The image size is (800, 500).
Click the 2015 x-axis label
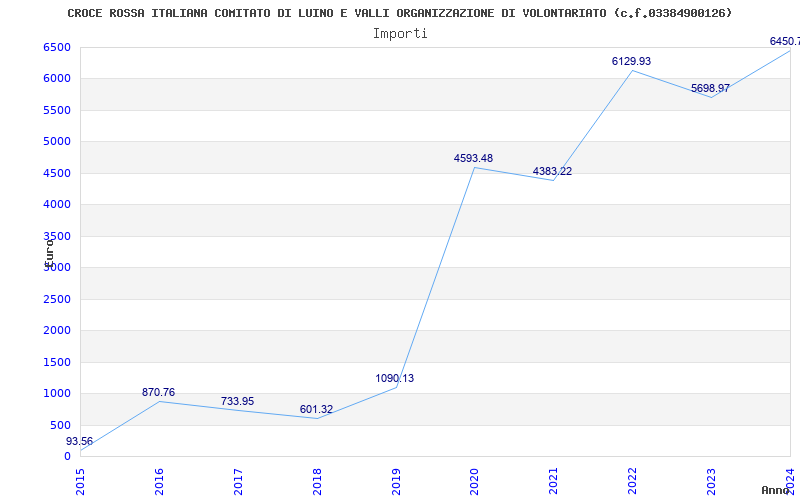pos(80,482)
